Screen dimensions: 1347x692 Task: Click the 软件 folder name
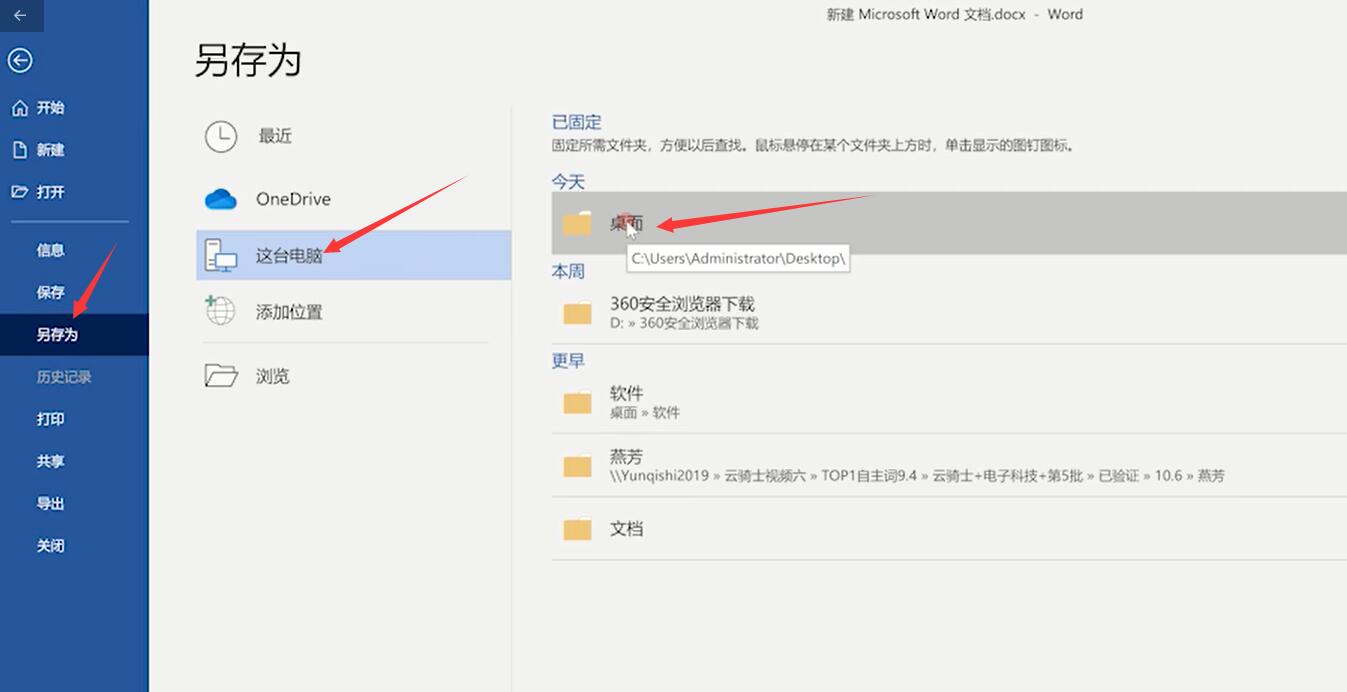(x=627, y=393)
